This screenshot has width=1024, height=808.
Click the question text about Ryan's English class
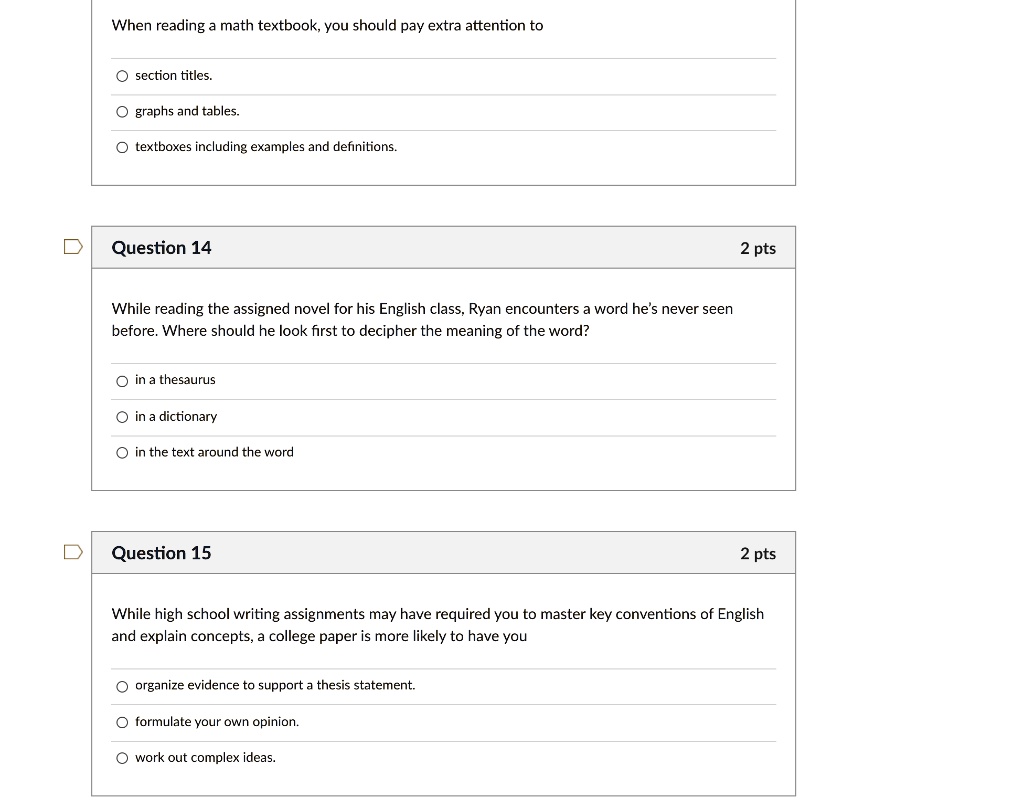click(422, 320)
